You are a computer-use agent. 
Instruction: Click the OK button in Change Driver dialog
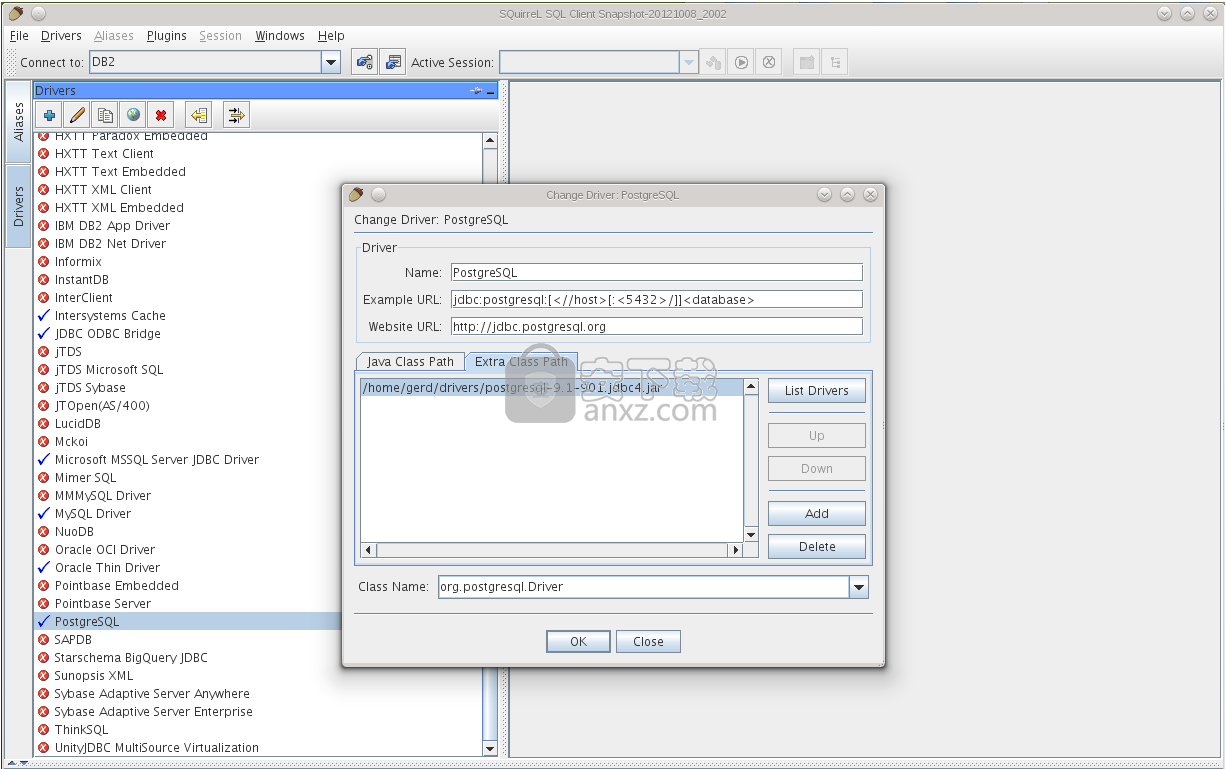click(578, 642)
